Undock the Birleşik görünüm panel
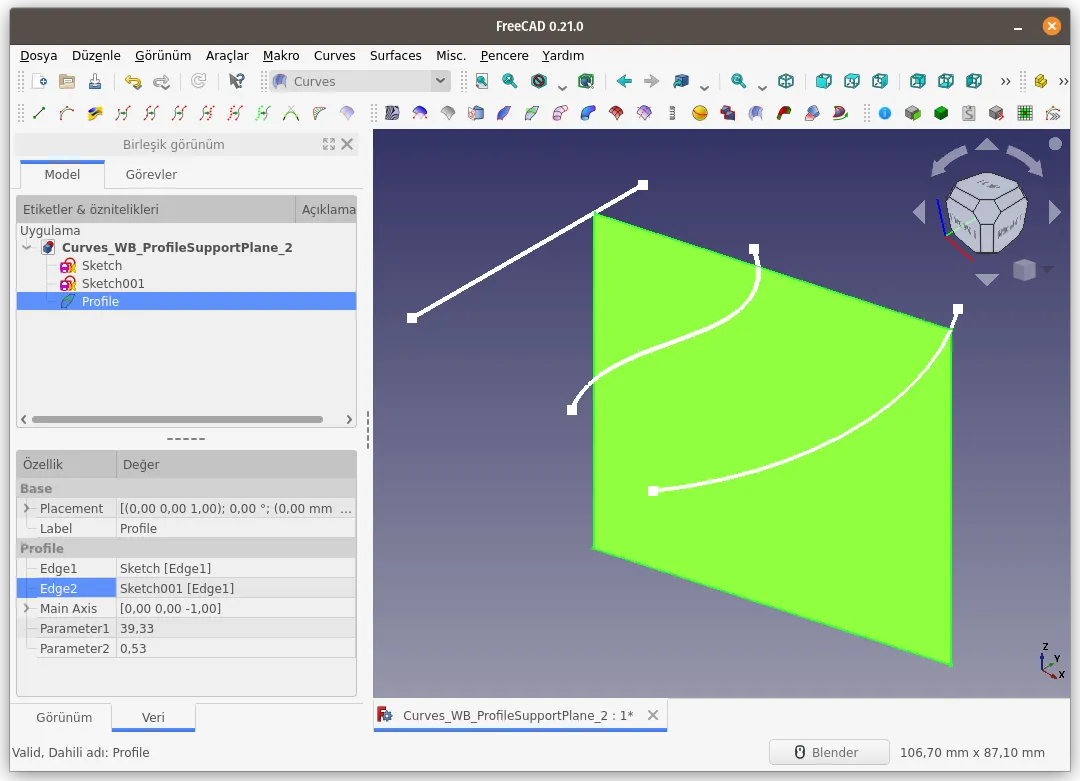This screenshot has width=1080, height=781. (x=329, y=144)
